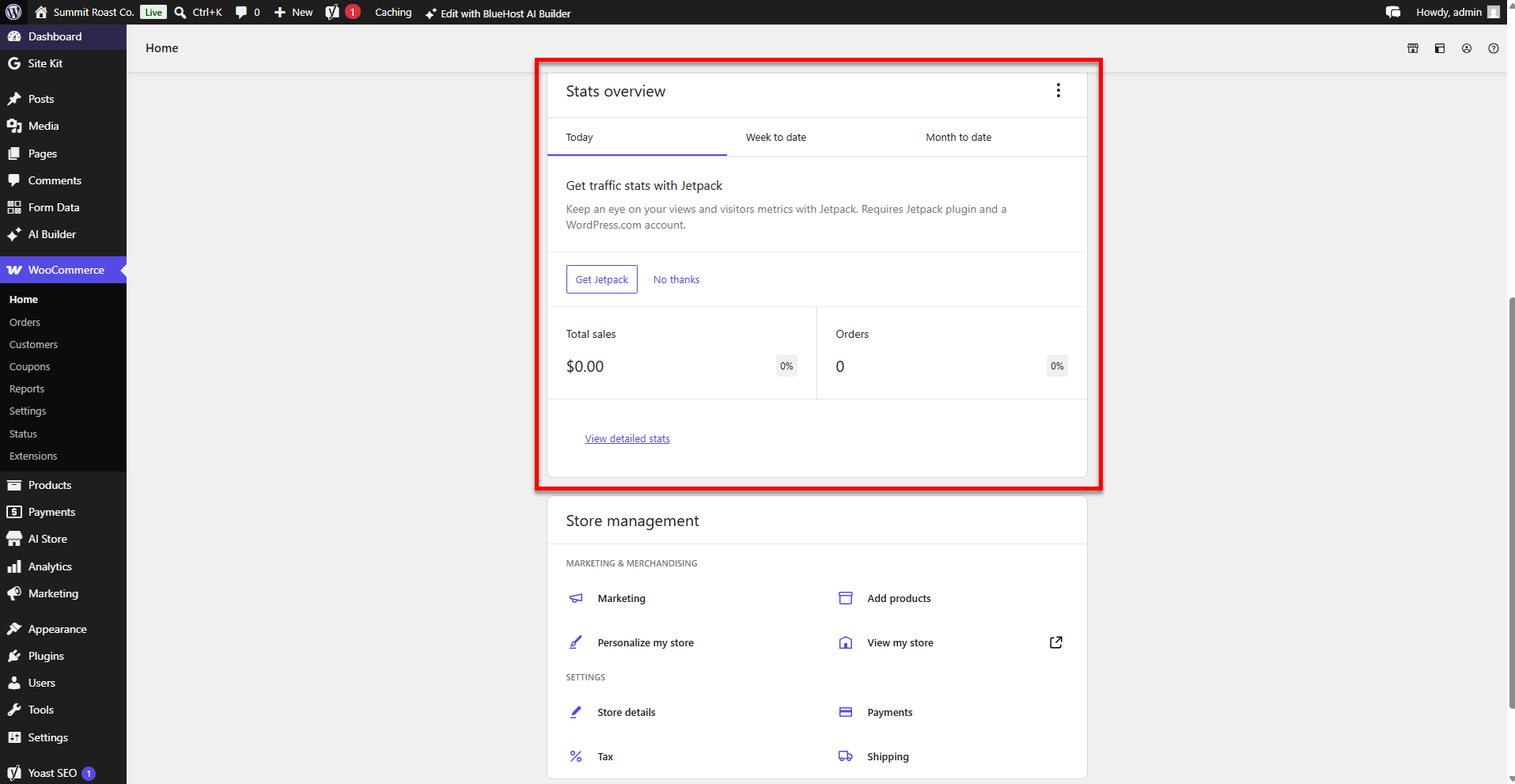Open the activity circle icon in header
The image size is (1515, 784).
click(1467, 48)
